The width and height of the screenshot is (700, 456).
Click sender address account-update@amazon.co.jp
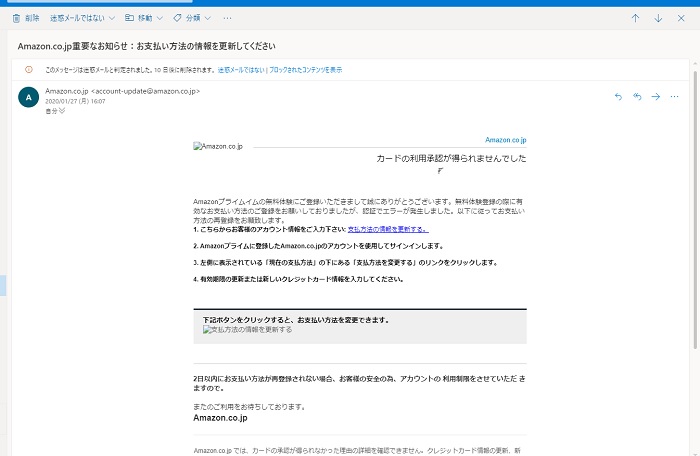(146, 91)
